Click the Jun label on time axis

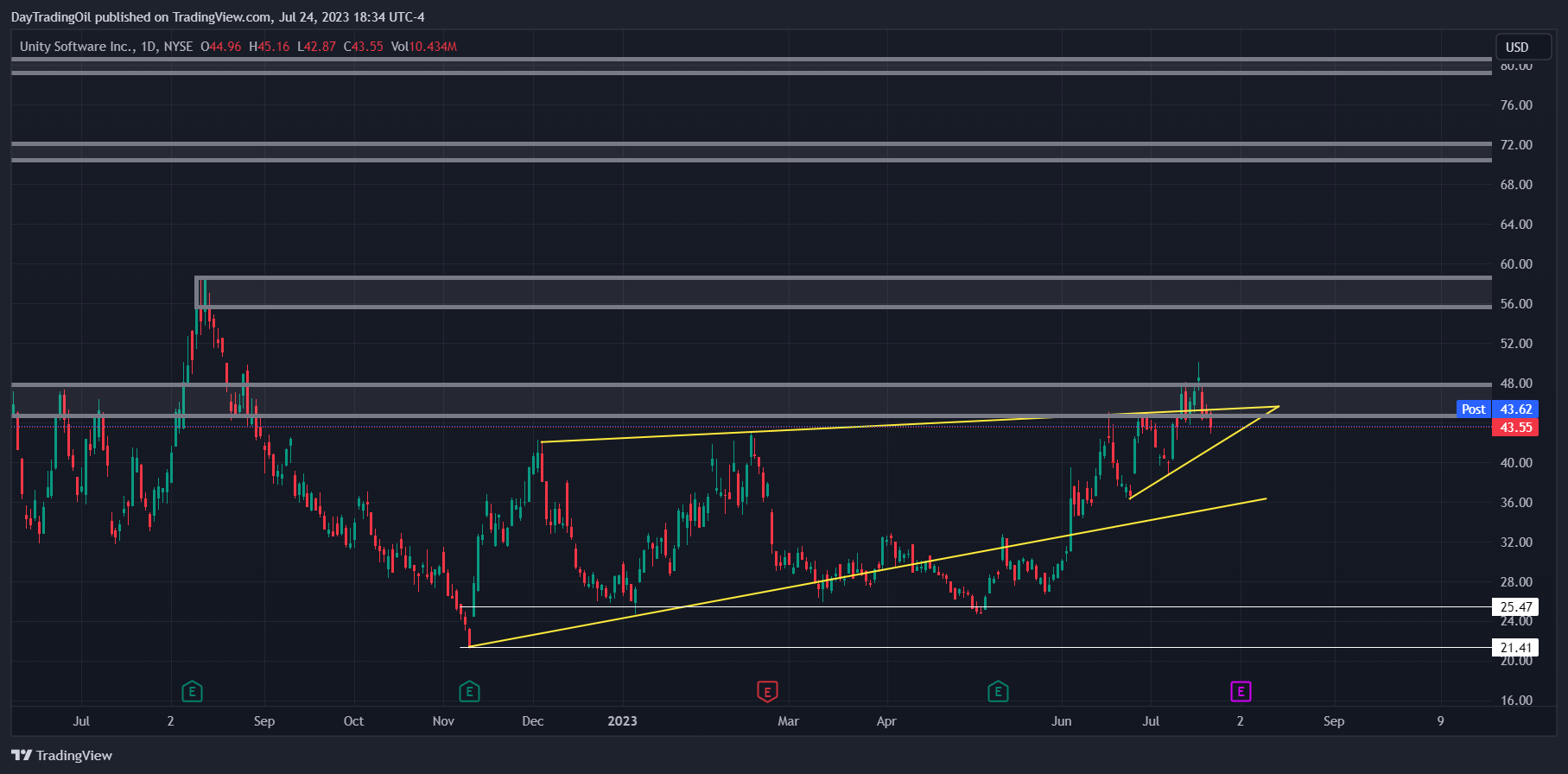[x=1062, y=721]
